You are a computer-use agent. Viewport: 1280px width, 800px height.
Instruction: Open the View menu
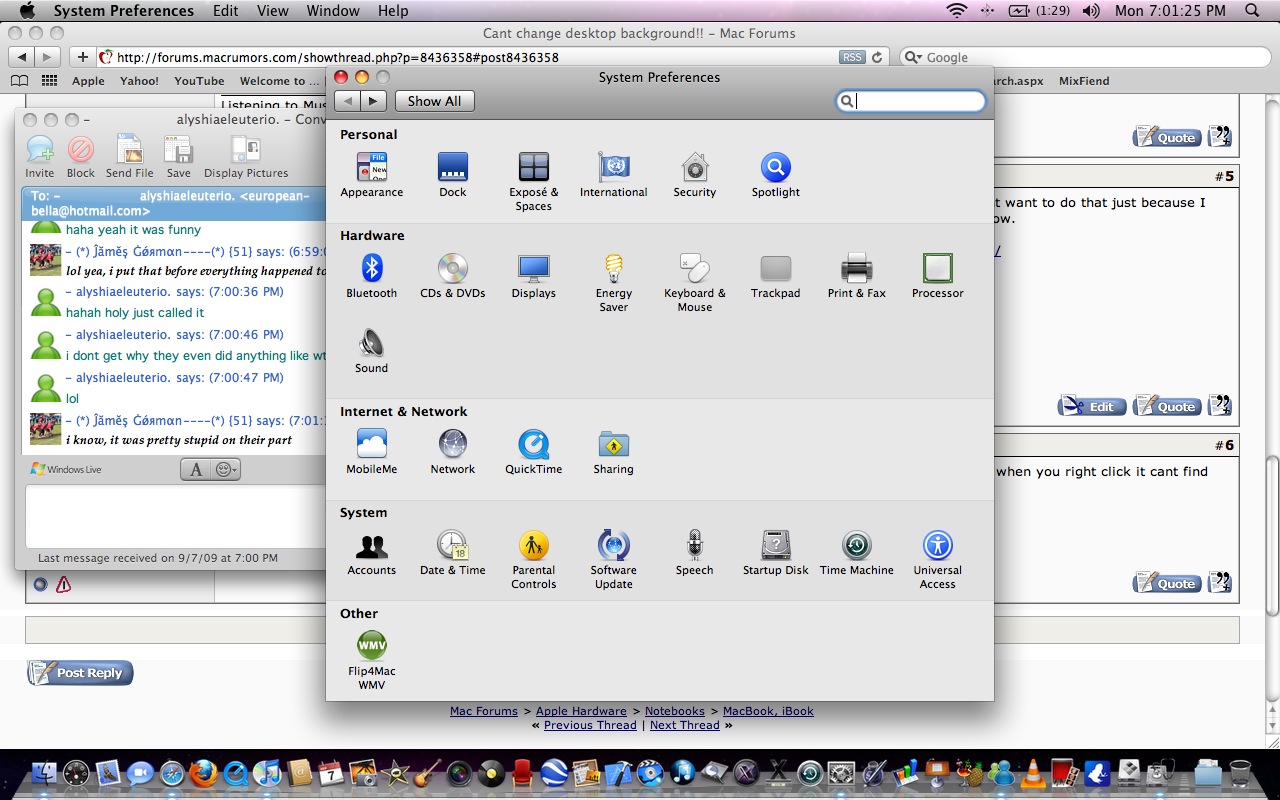click(272, 11)
